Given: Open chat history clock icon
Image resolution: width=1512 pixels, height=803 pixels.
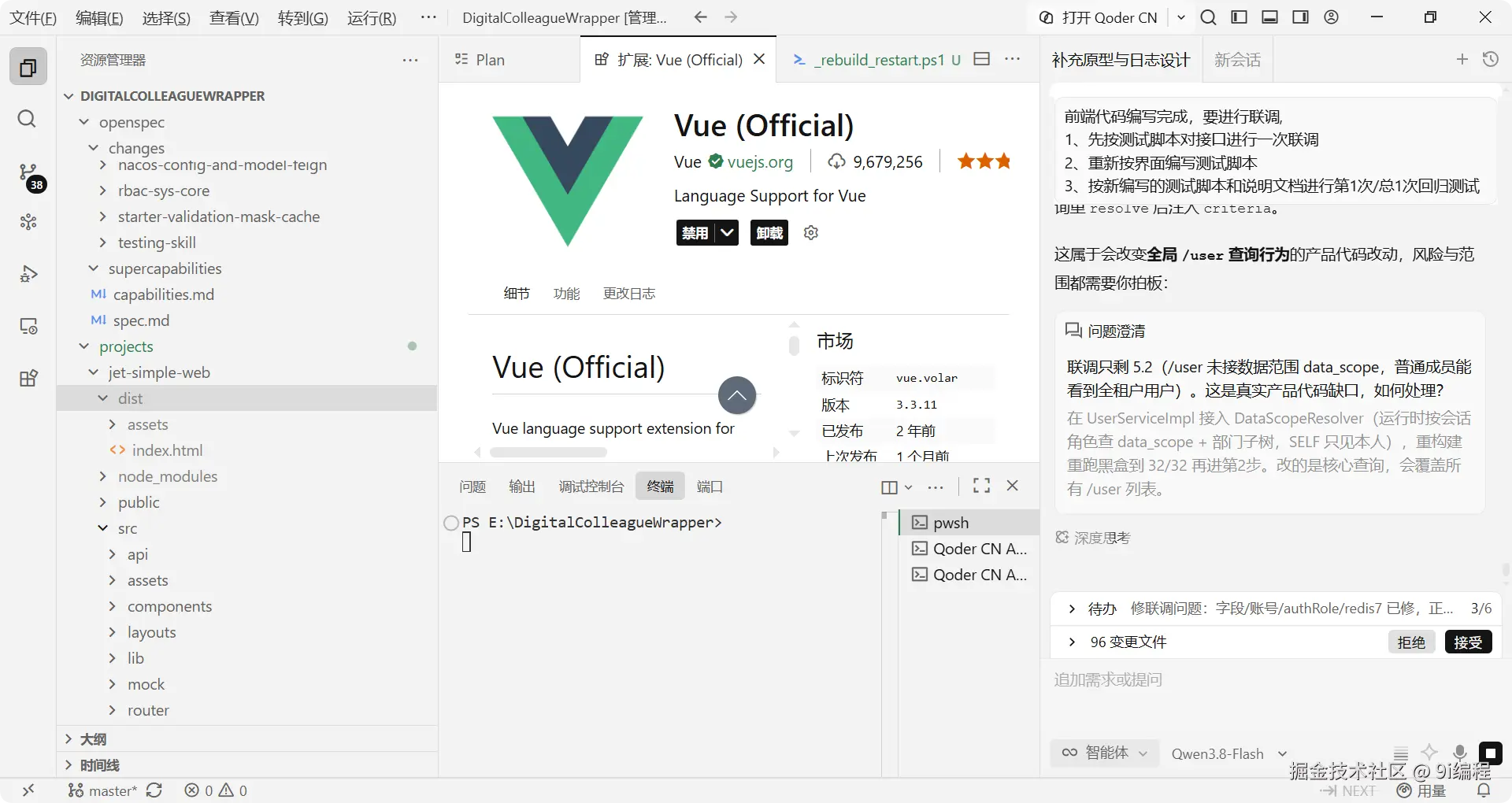Looking at the screenshot, I should coord(1491,59).
